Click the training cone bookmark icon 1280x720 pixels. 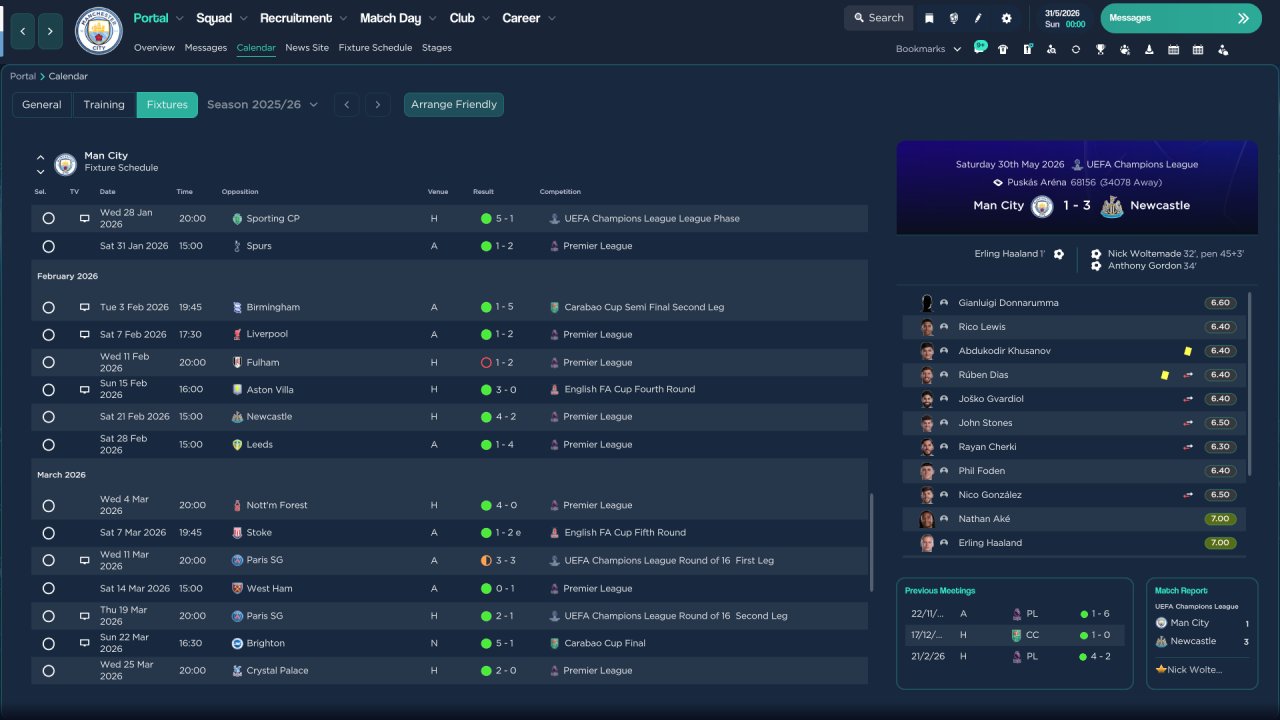tap(1149, 49)
